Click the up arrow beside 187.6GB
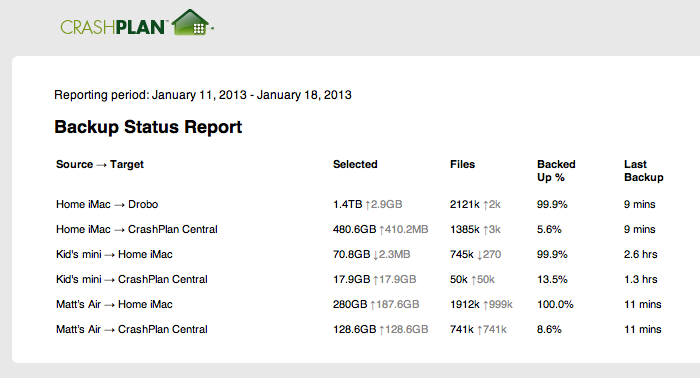 pyautogui.click(x=372, y=305)
